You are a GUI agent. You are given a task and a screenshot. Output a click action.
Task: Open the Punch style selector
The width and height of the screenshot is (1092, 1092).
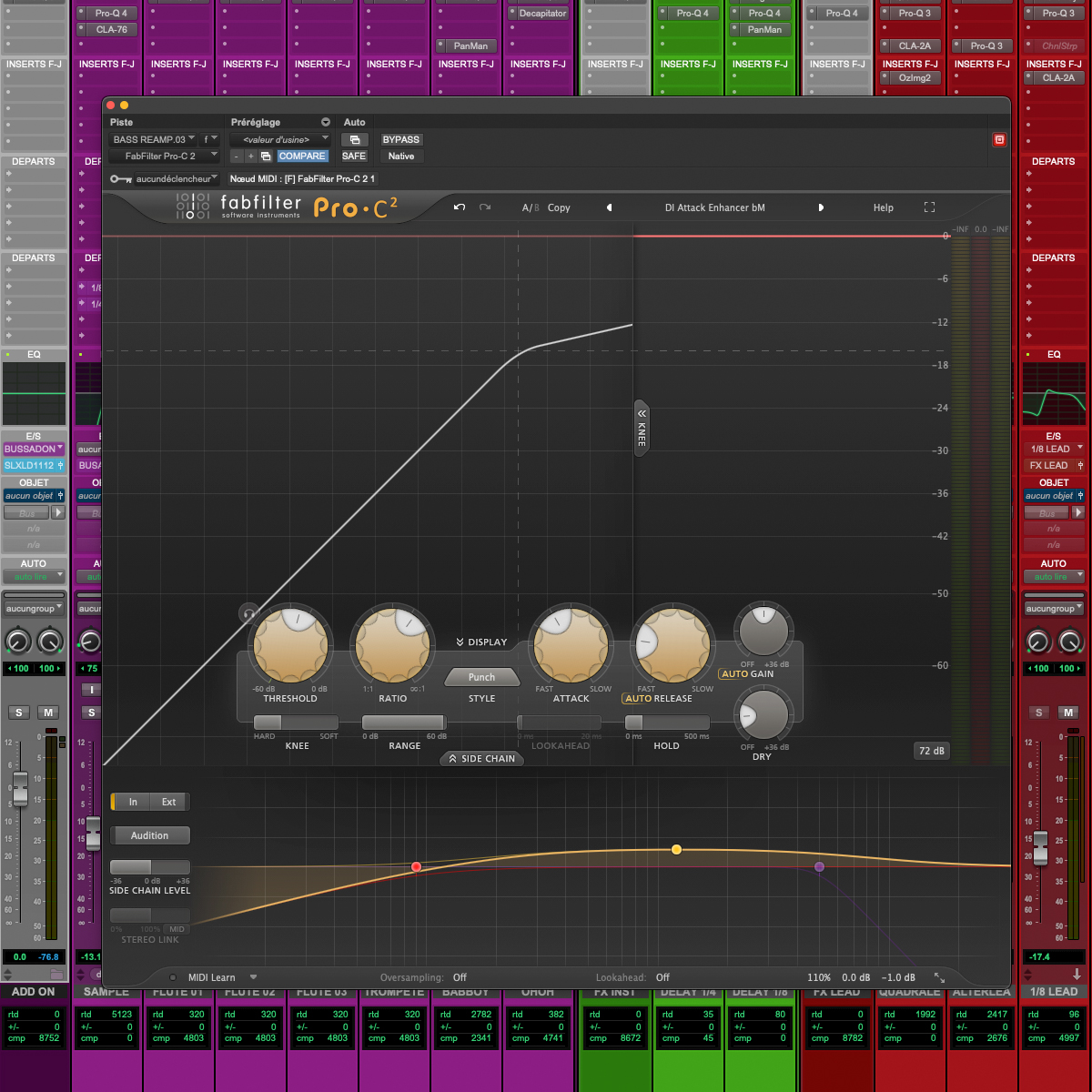coord(481,677)
